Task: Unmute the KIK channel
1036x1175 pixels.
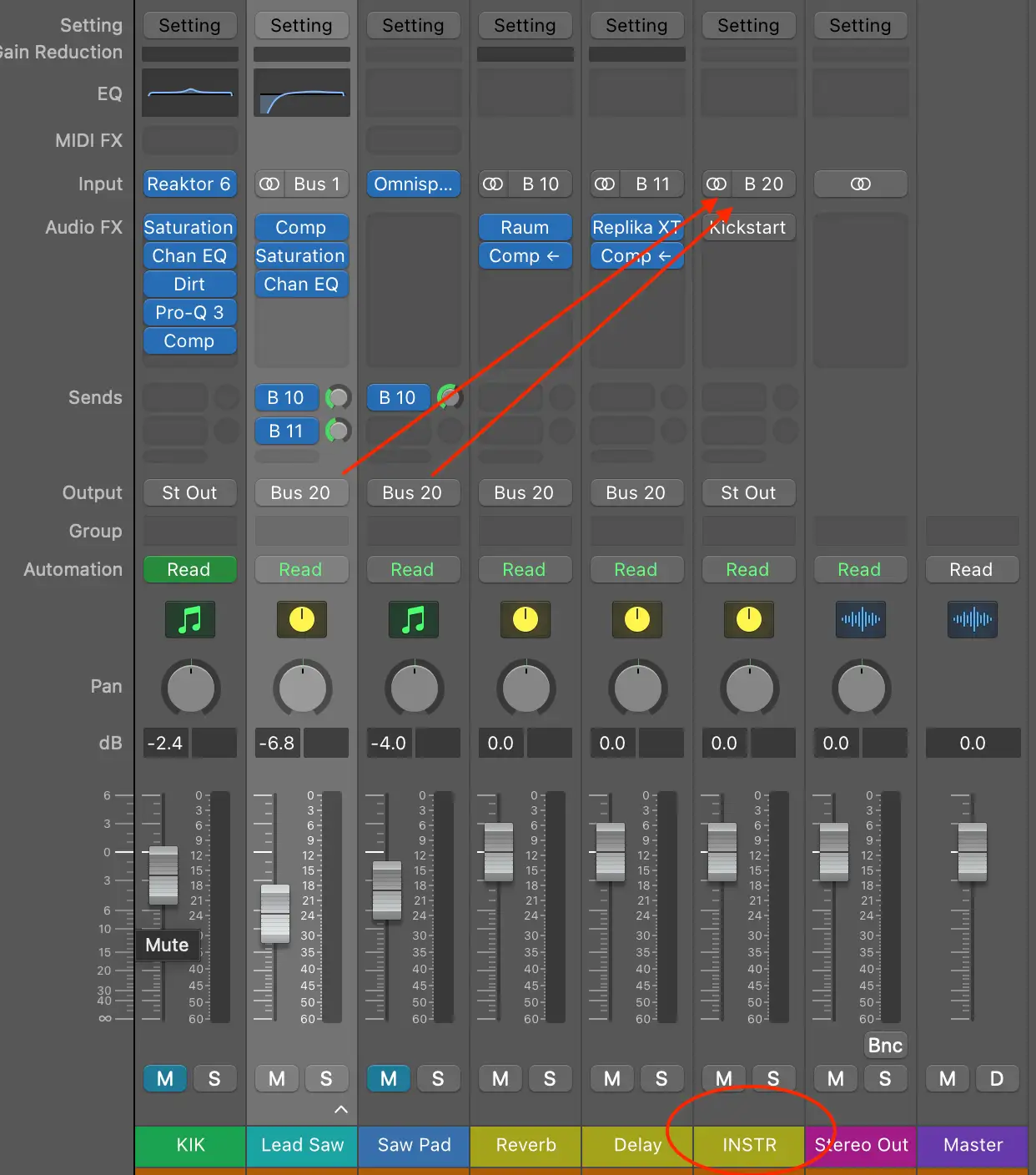Action: tap(165, 1078)
